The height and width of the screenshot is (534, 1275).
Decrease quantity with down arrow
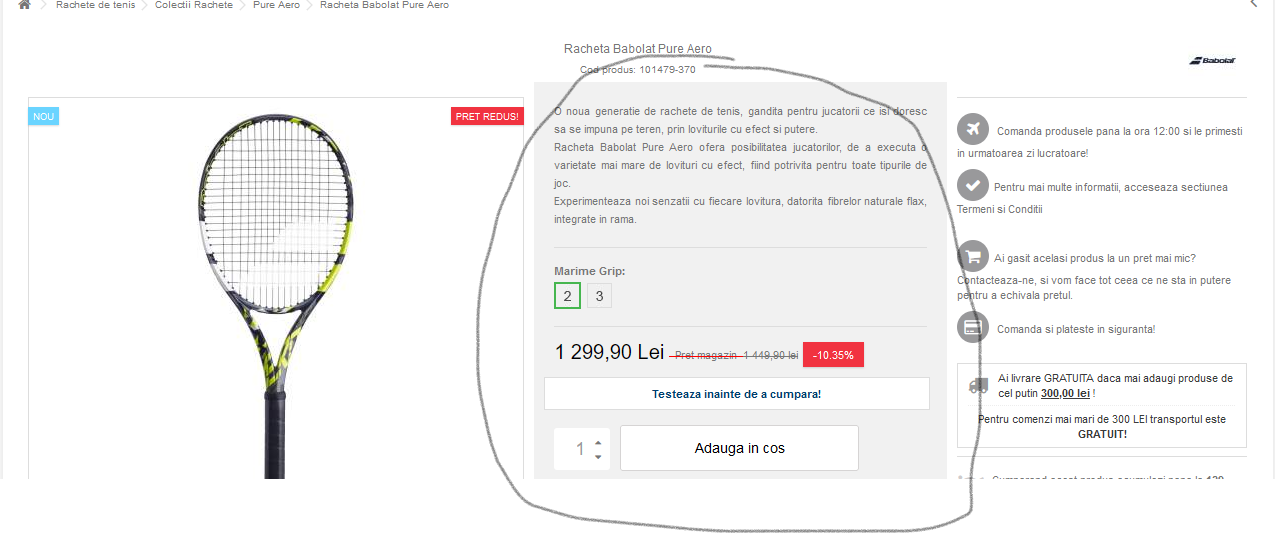(x=598, y=457)
